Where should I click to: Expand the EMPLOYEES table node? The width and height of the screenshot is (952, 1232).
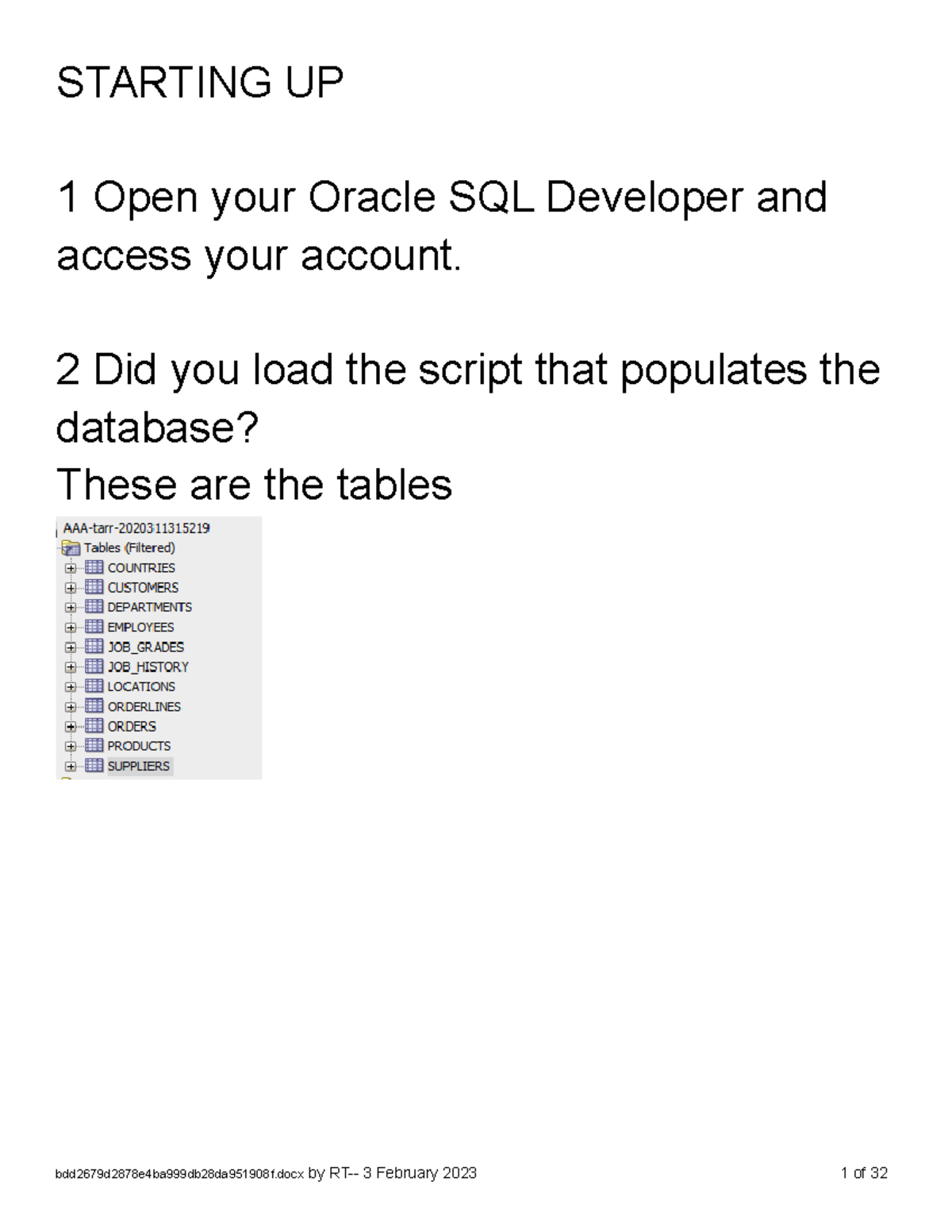[x=71, y=628]
